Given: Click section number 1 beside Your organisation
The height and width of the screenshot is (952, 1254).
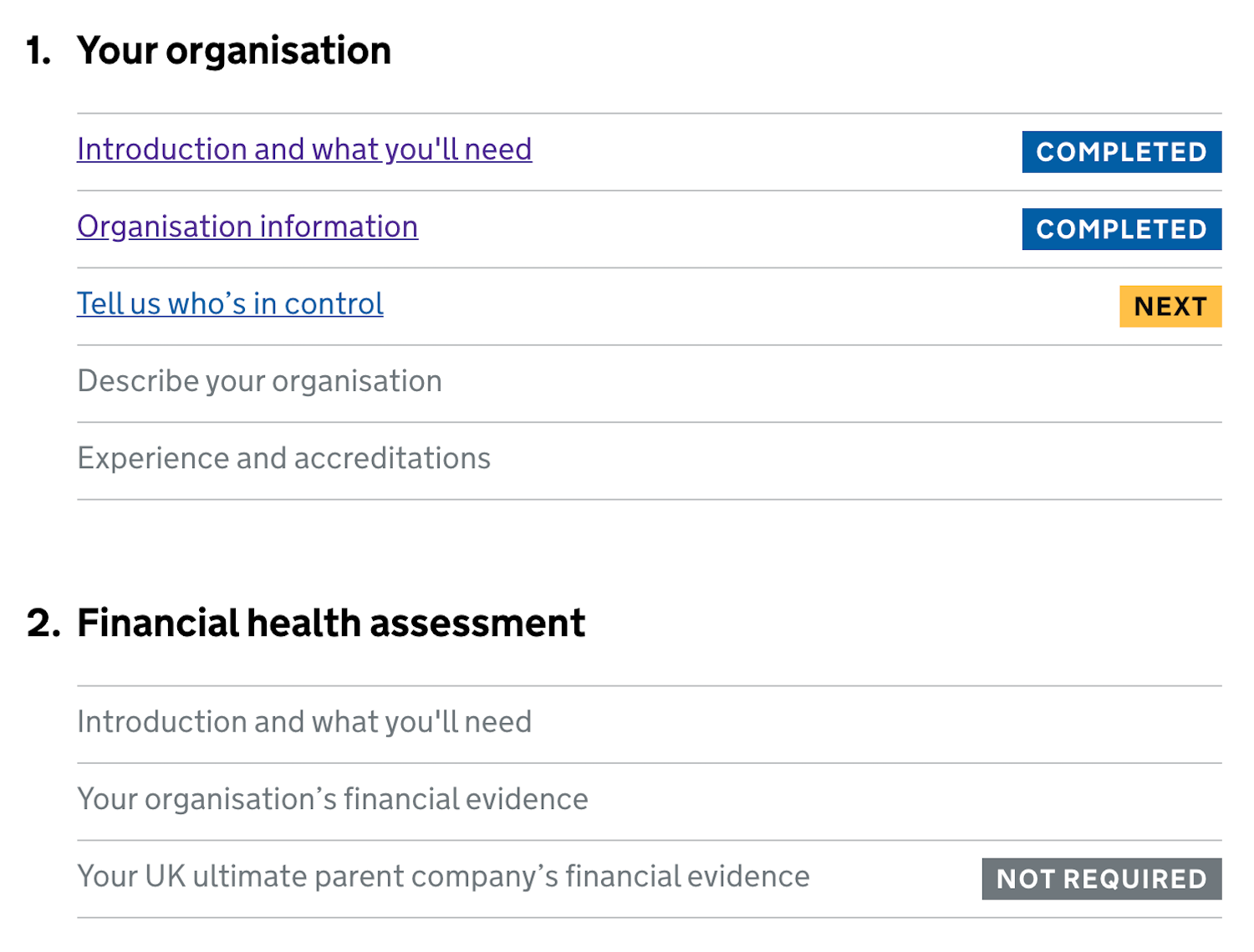Looking at the screenshot, I should (38, 51).
